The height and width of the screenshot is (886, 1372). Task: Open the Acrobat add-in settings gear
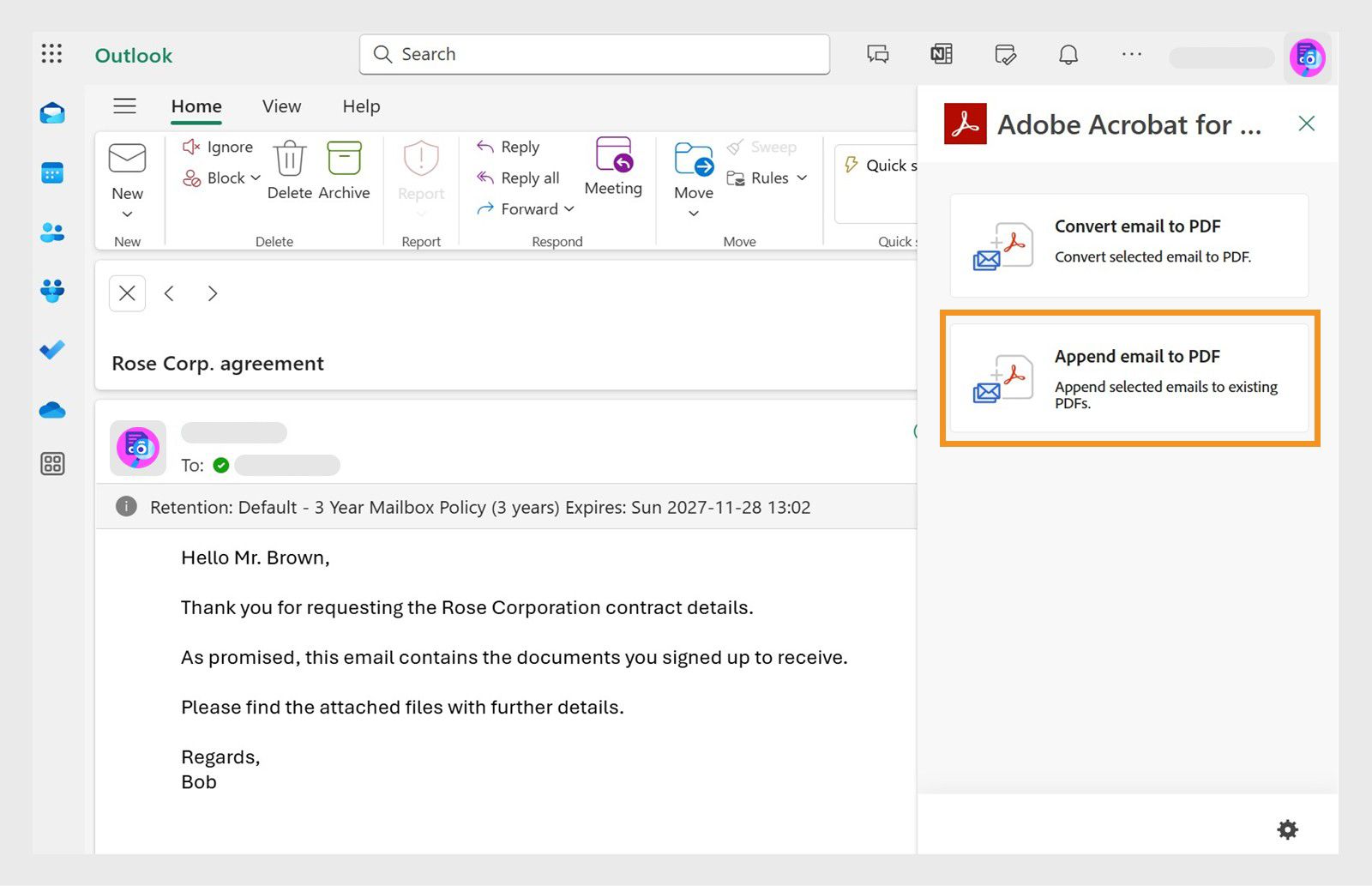[1287, 829]
